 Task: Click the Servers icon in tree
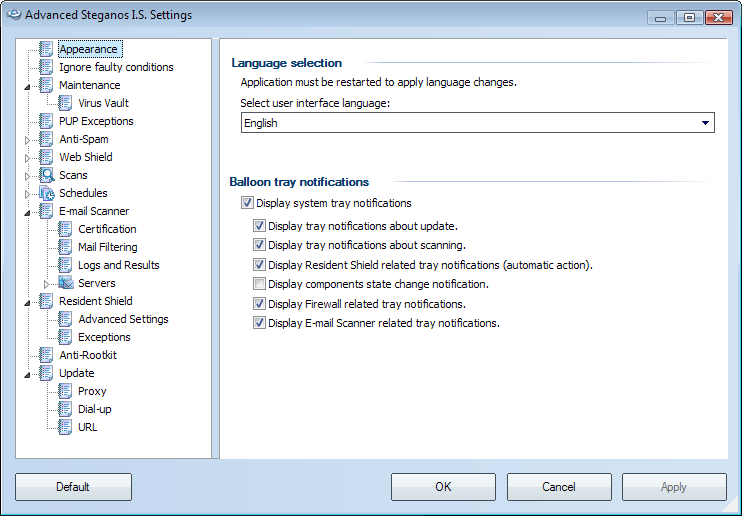[66, 283]
